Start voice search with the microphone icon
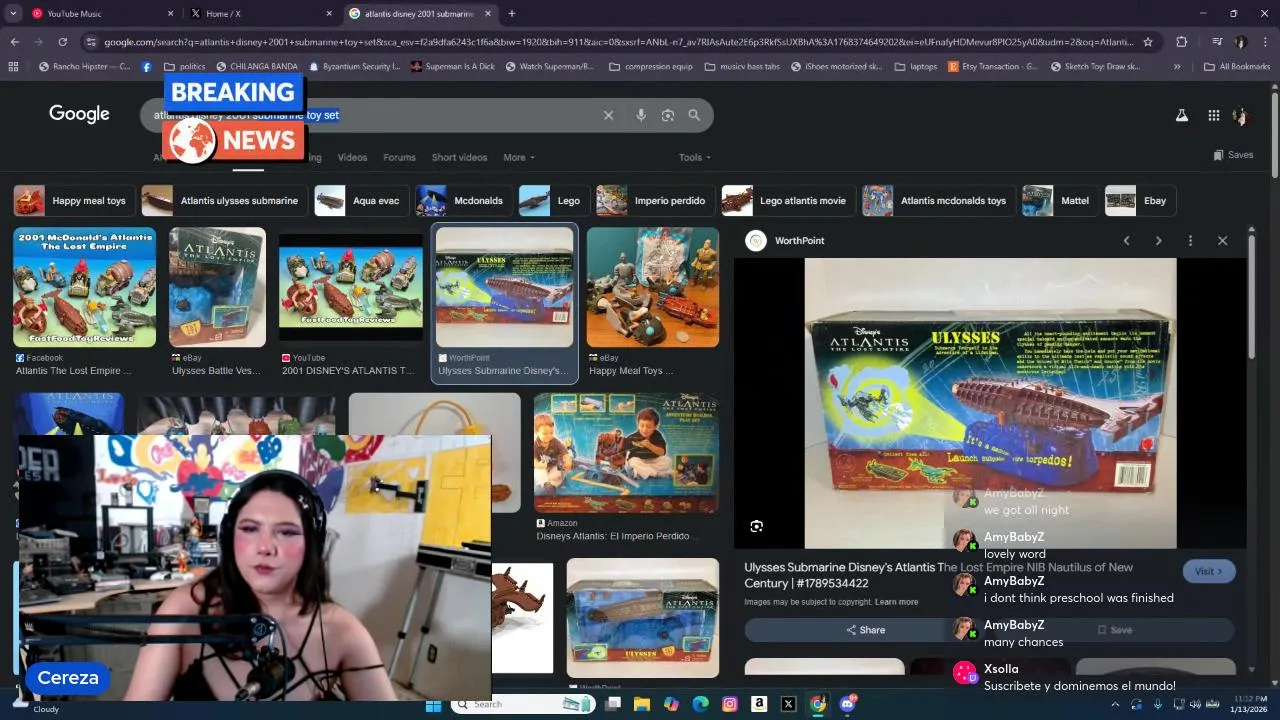Viewport: 1280px width, 720px height. tap(641, 115)
